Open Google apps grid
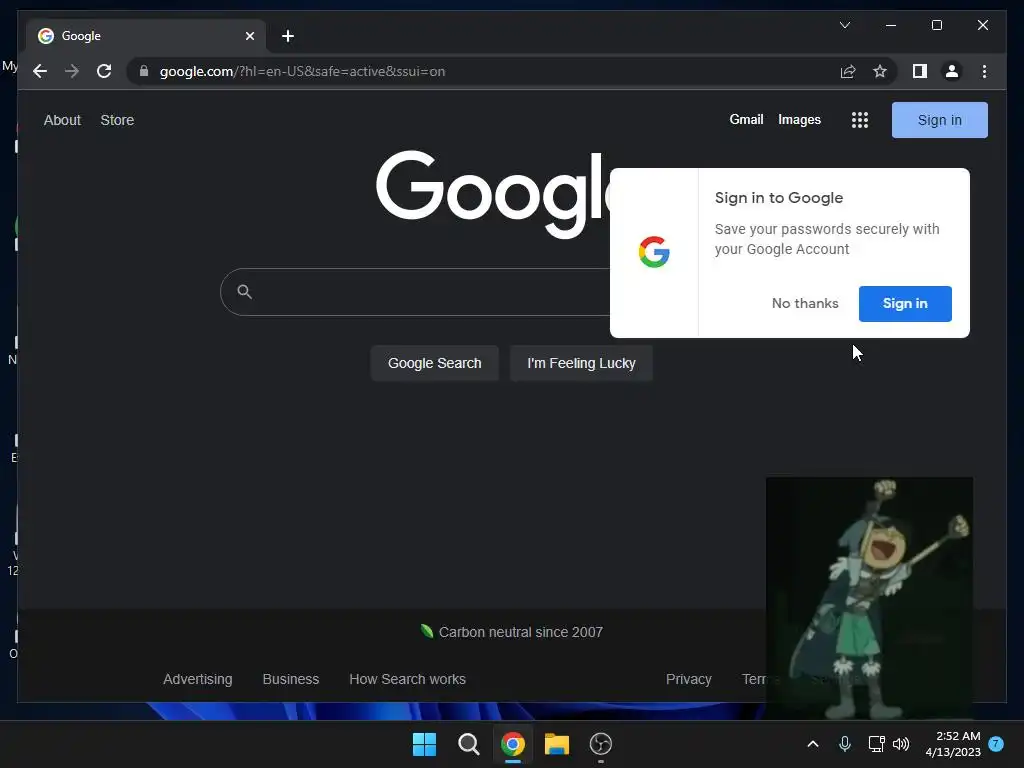 coord(860,120)
